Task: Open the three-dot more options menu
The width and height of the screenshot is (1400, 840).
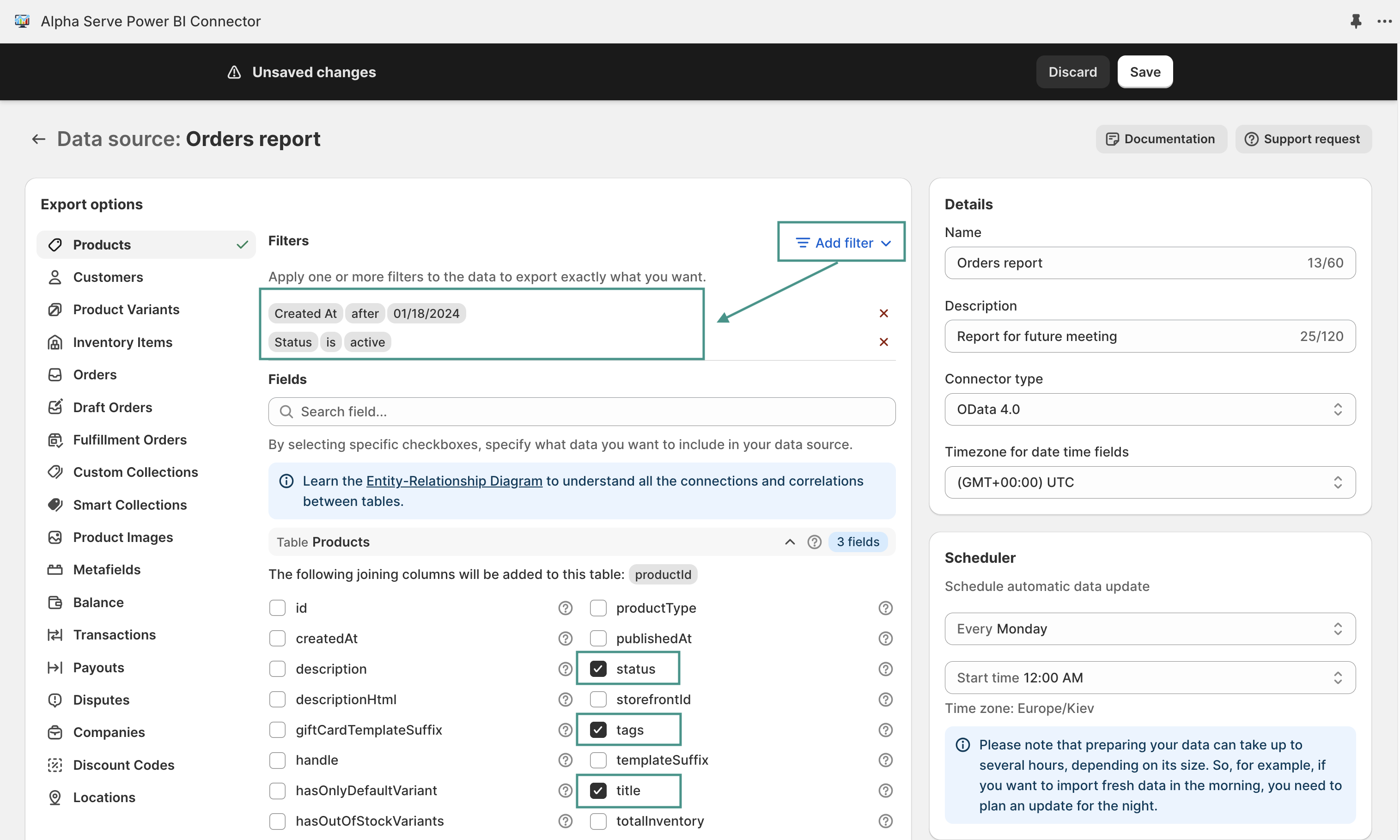Action: click(x=1384, y=22)
